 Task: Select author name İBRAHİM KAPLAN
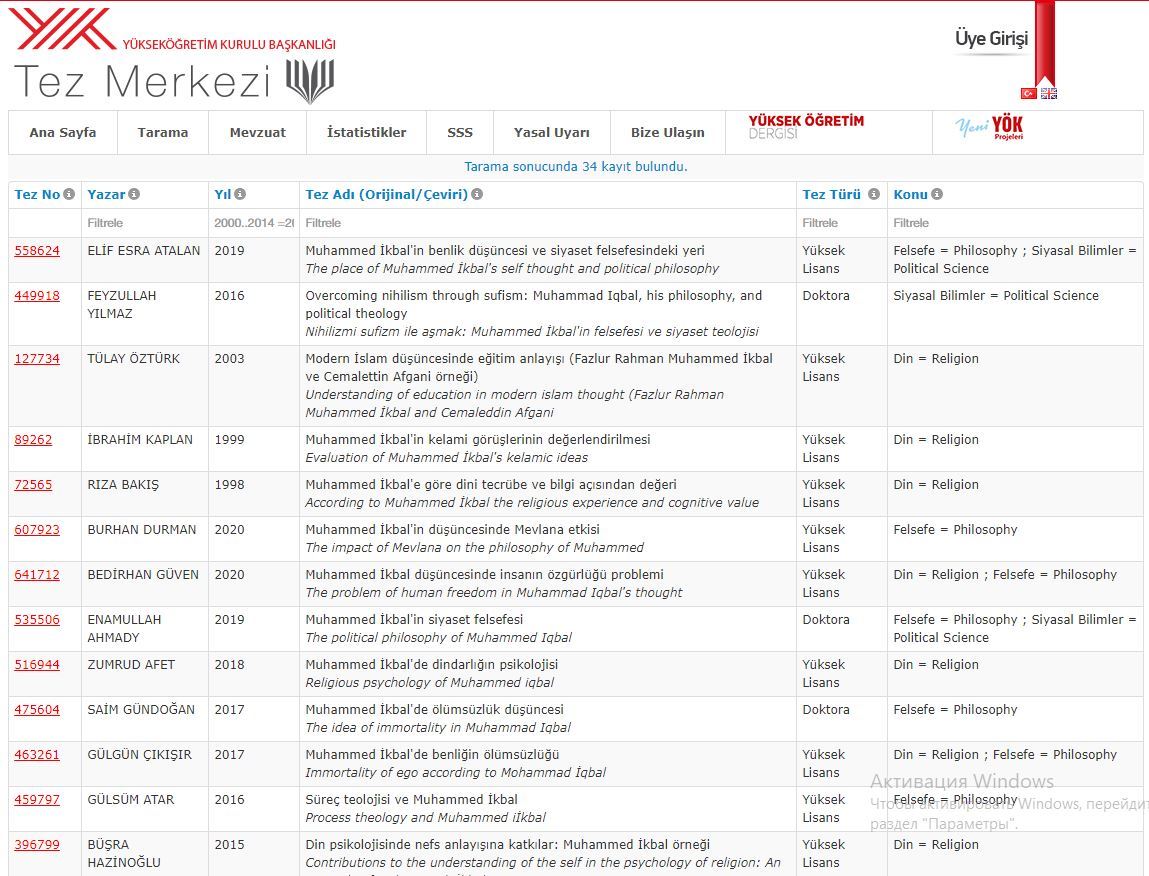click(140, 440)
